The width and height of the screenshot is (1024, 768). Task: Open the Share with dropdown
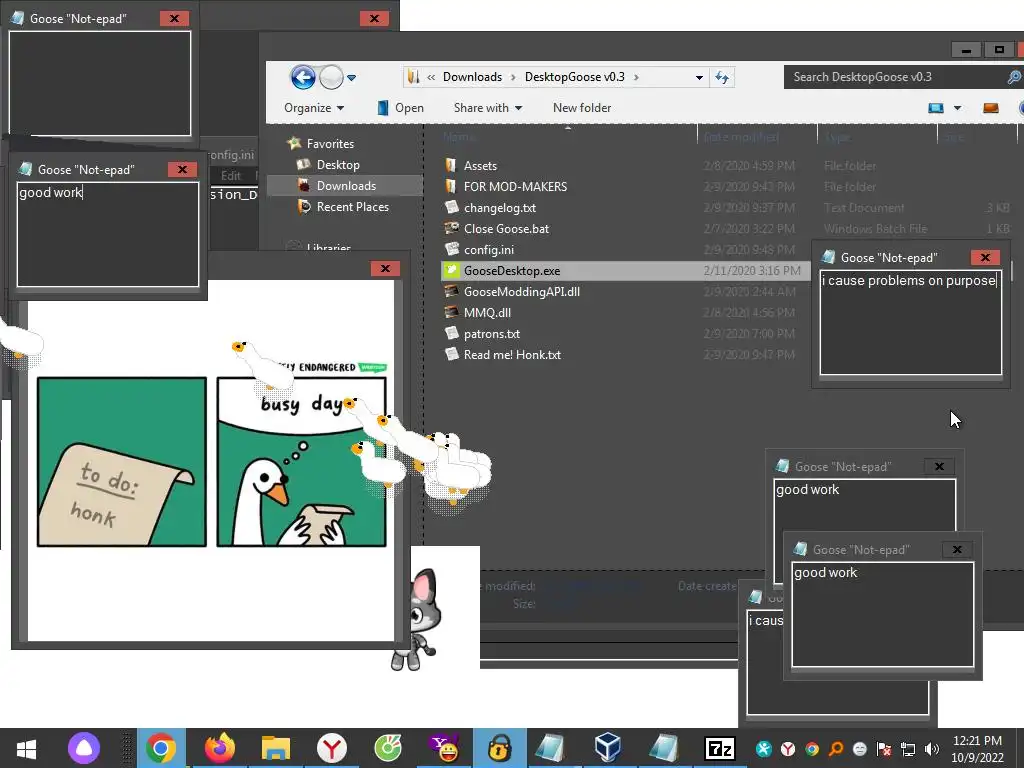tap(488, 108)
